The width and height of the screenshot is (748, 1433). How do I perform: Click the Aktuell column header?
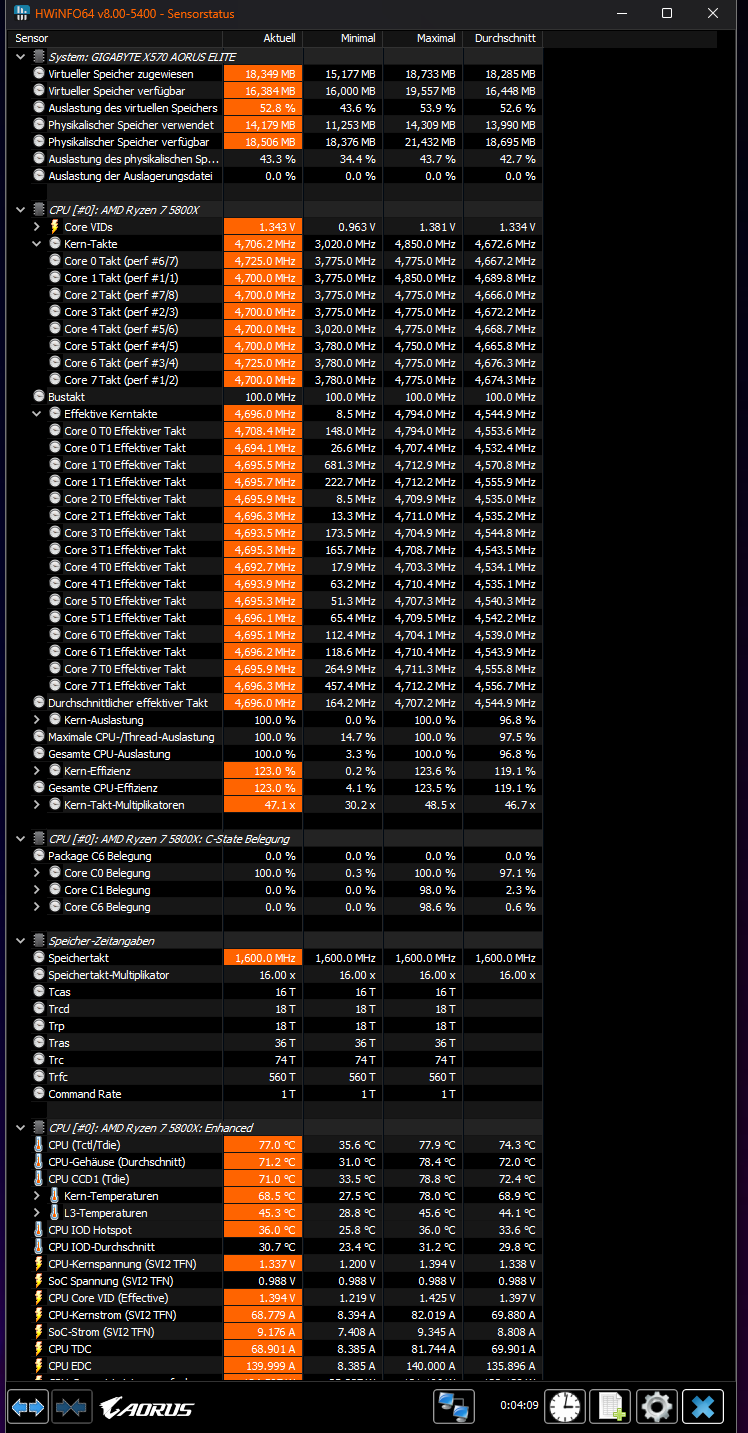263,38
